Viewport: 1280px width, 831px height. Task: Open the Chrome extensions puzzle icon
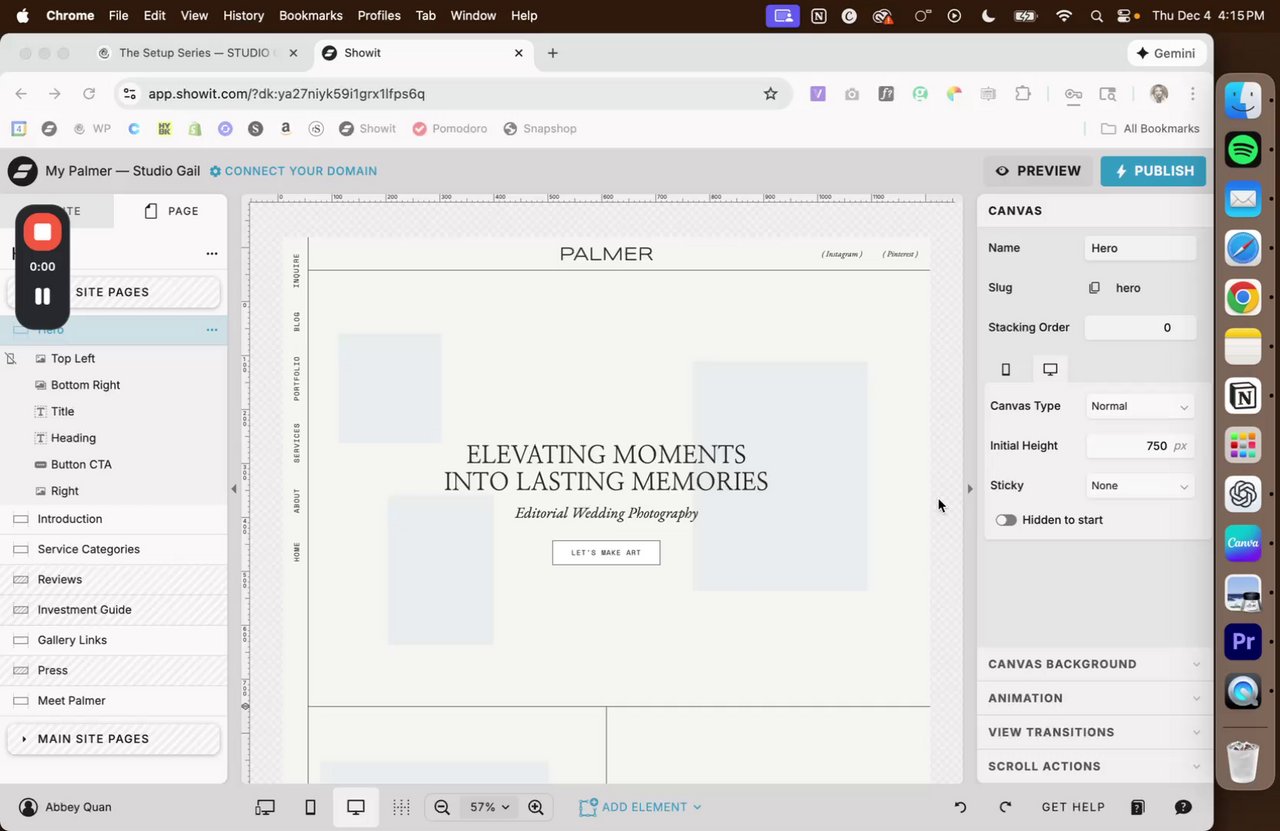(x=1022, y=94)
